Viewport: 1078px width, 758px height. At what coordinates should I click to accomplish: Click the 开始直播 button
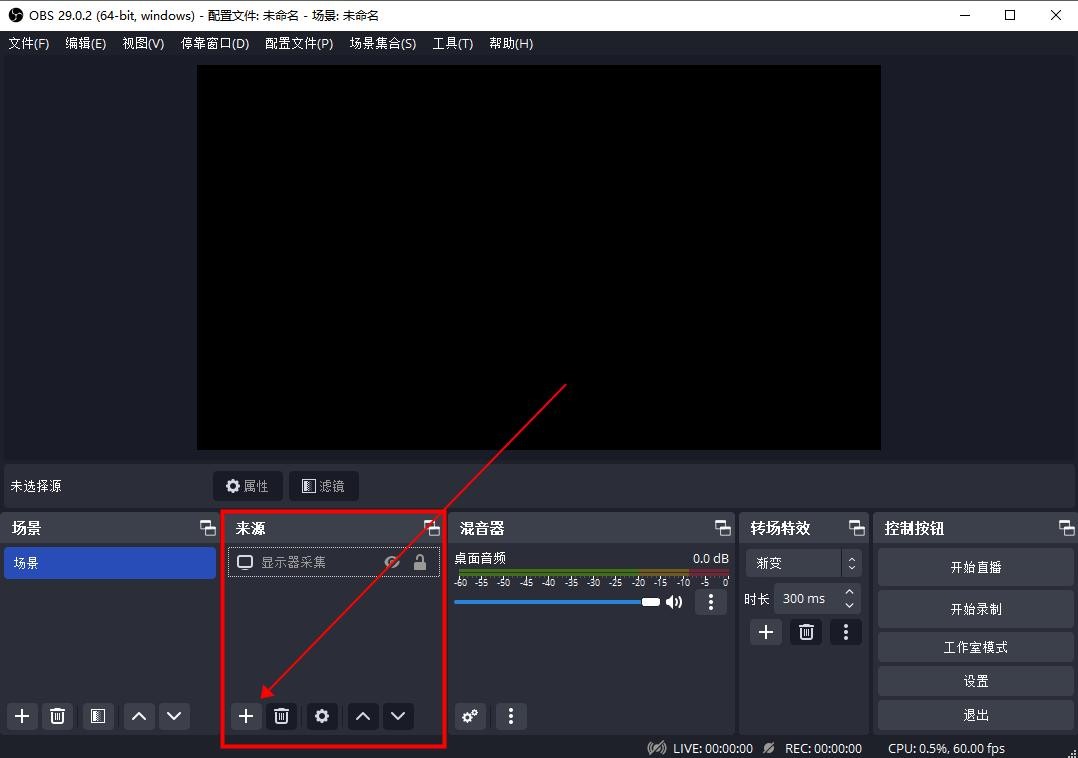click(x=975, y=567)
